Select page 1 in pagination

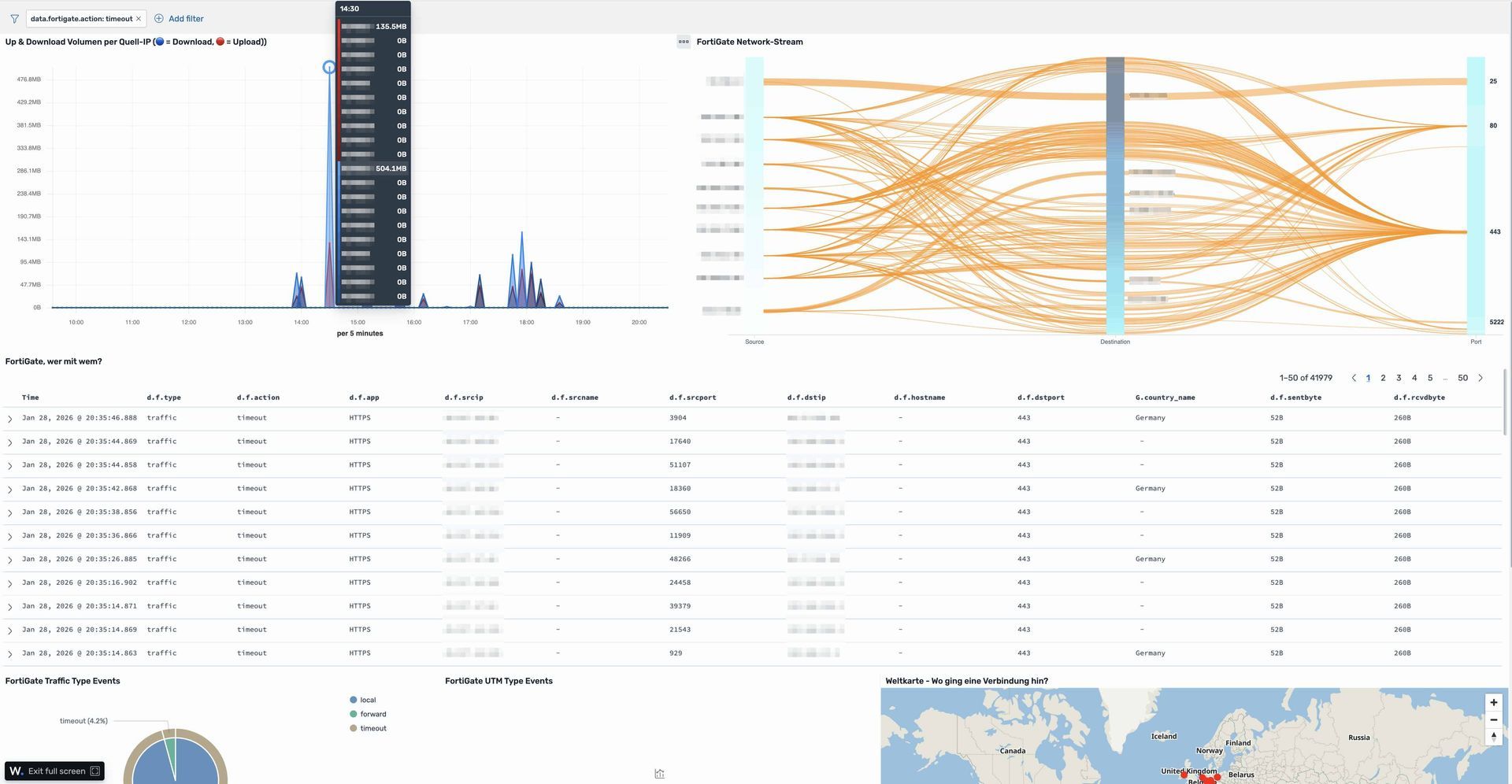click(x=1368, y=378)
